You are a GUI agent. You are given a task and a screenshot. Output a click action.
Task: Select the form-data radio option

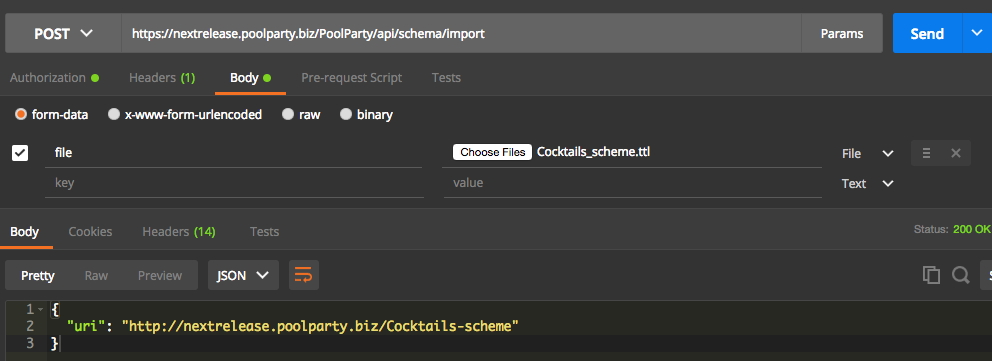(x=51, y=115)
